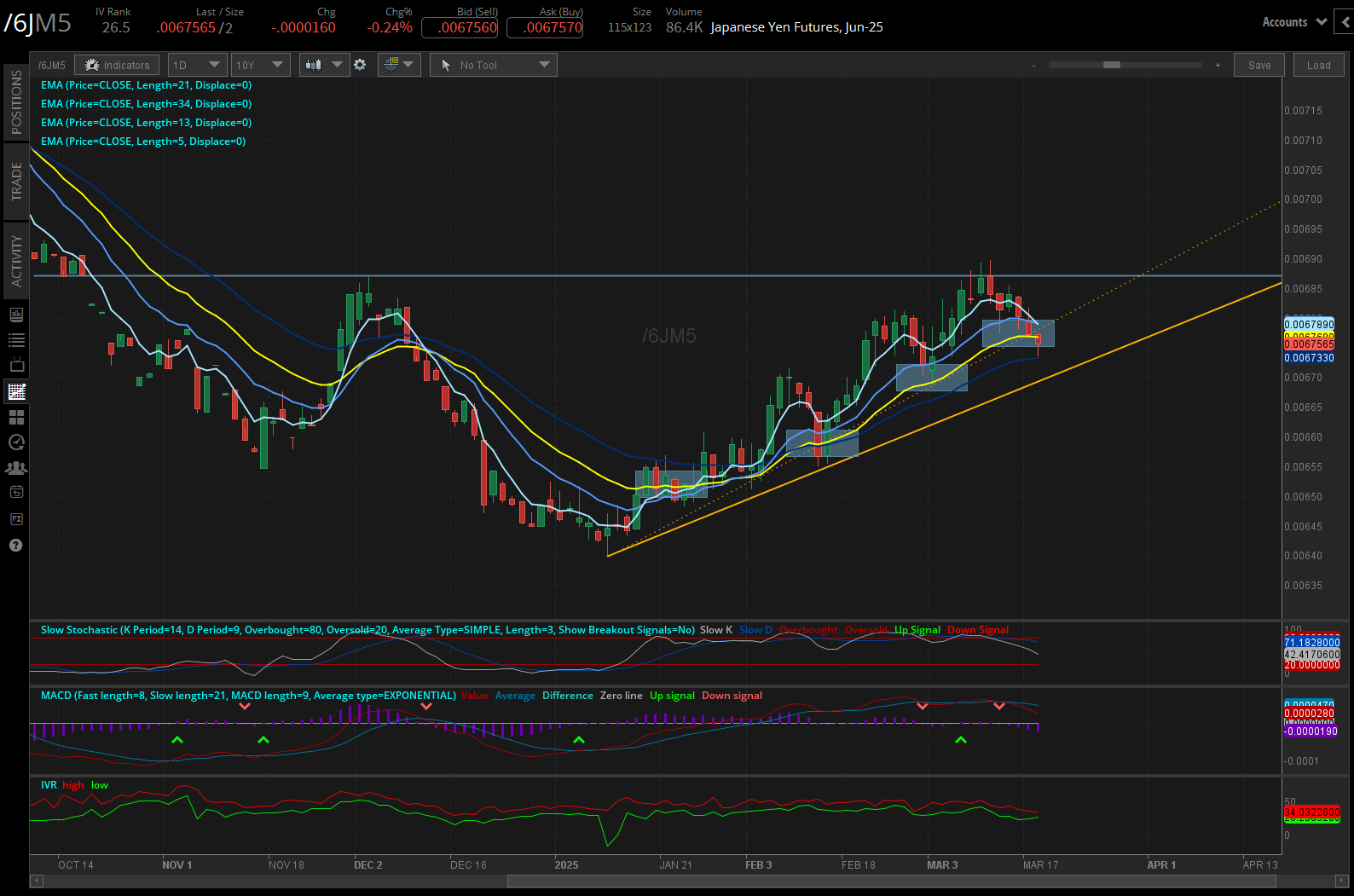Click the zoom in plus icon

click(x=1218, y=66)
